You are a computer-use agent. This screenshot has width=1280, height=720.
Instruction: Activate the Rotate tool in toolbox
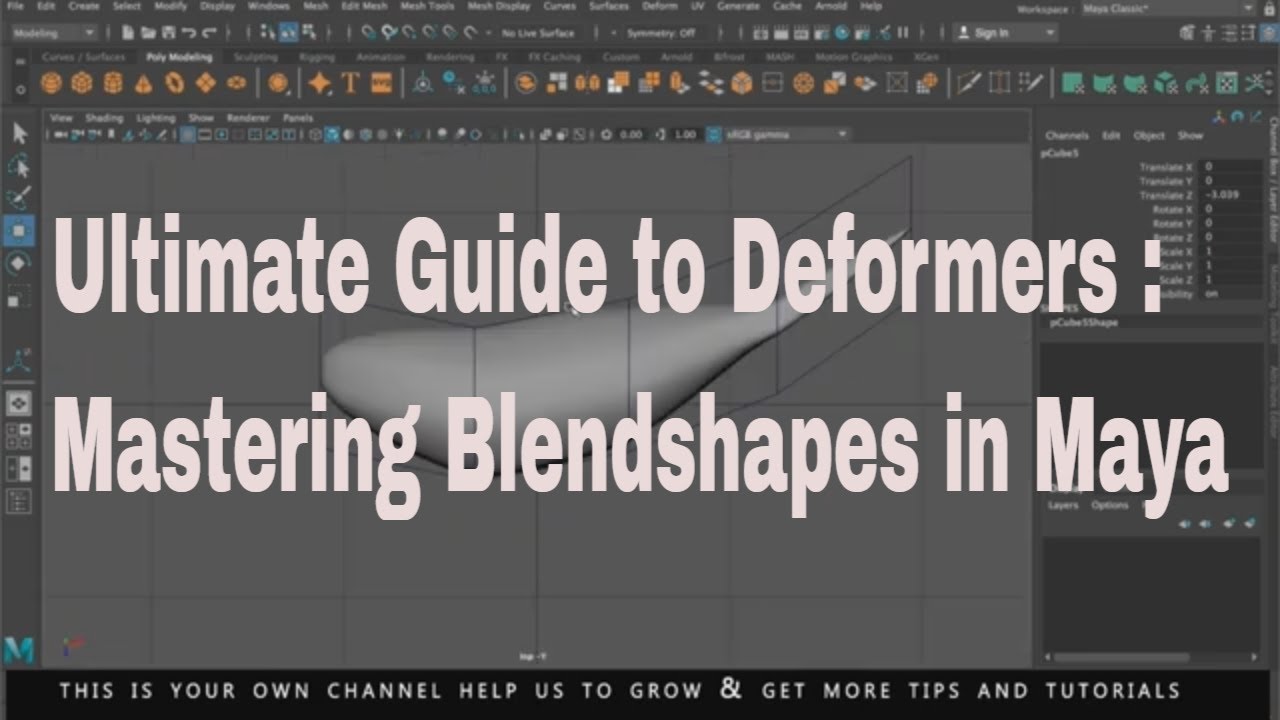(20, 264)
